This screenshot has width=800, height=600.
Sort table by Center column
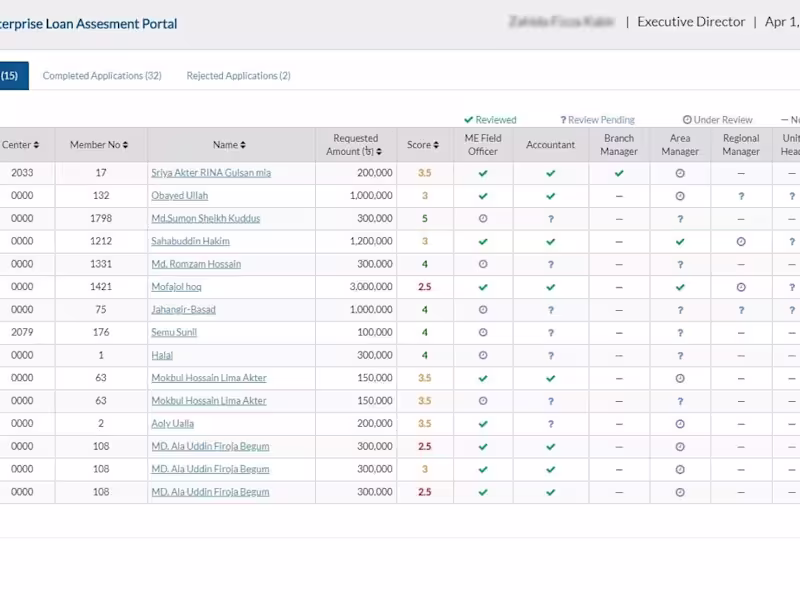(x=20, y=145)
